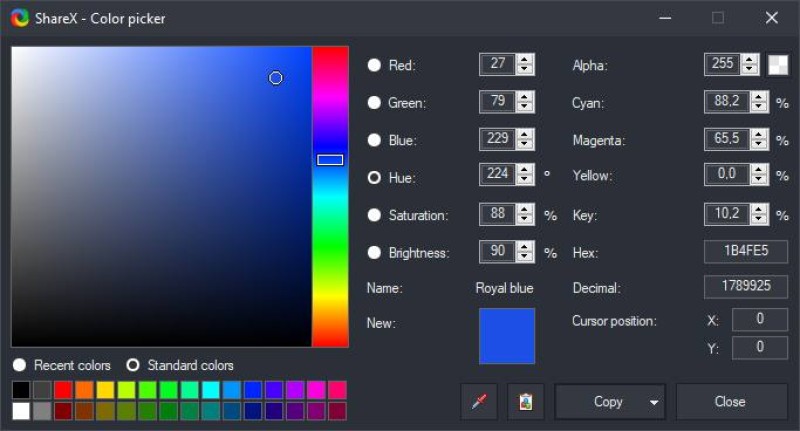800x431 pixels.
Task: Decrease the Alpha value with down arrow
Action: pyautogui.click(x=750, y=70)
